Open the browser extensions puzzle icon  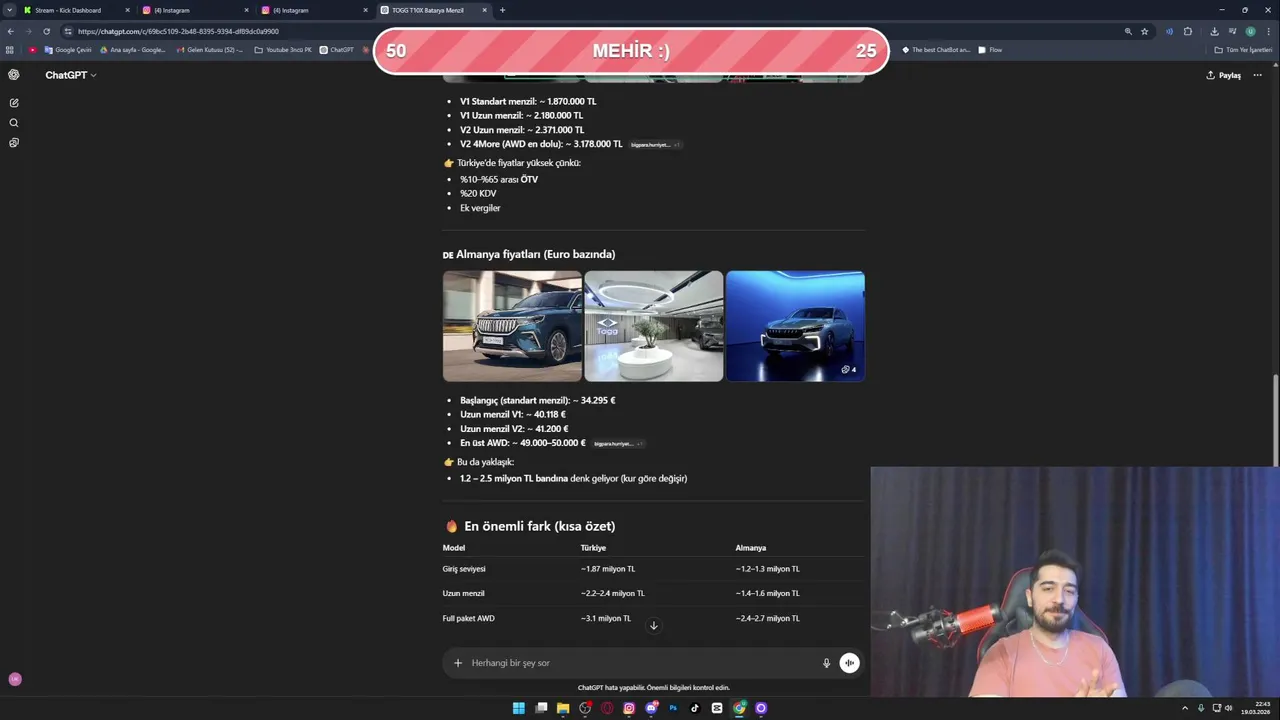(x=1188, y=31)
